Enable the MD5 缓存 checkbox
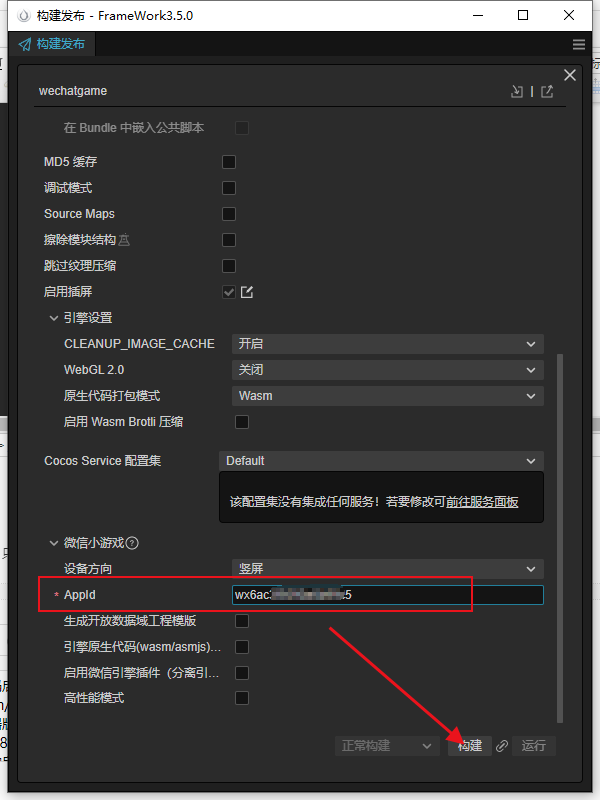The height and width of the screenshot is (800, 600). (229, 162)
